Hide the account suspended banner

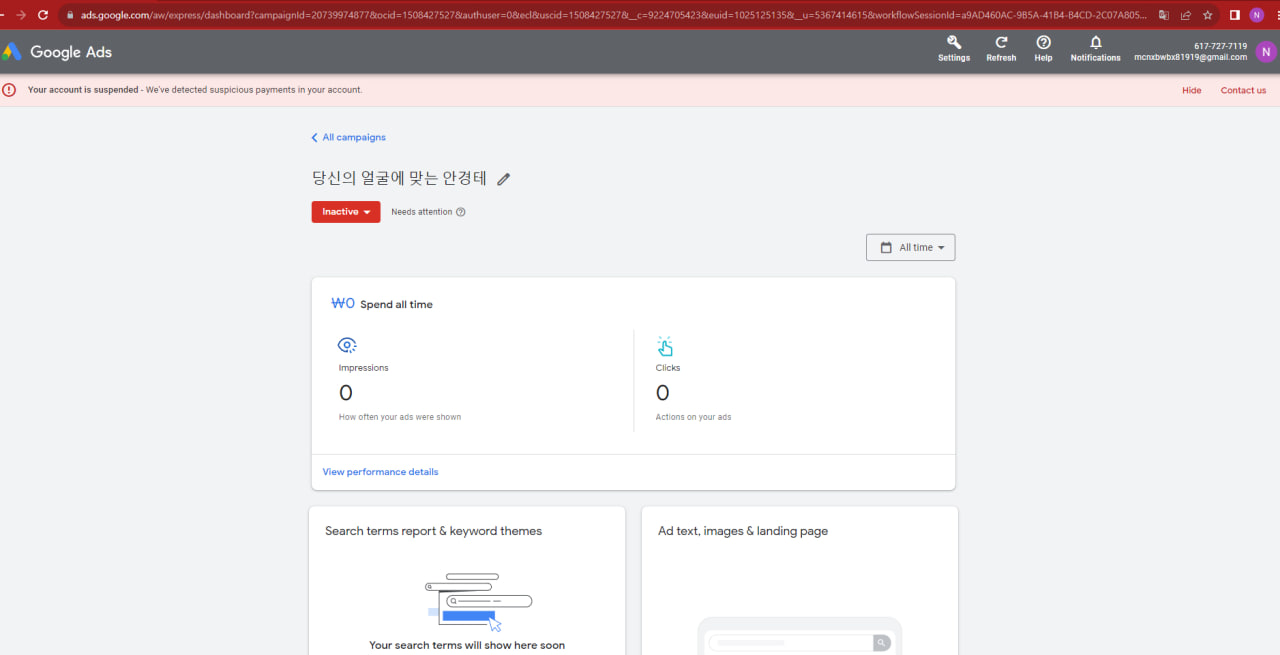pos(1191,90)
